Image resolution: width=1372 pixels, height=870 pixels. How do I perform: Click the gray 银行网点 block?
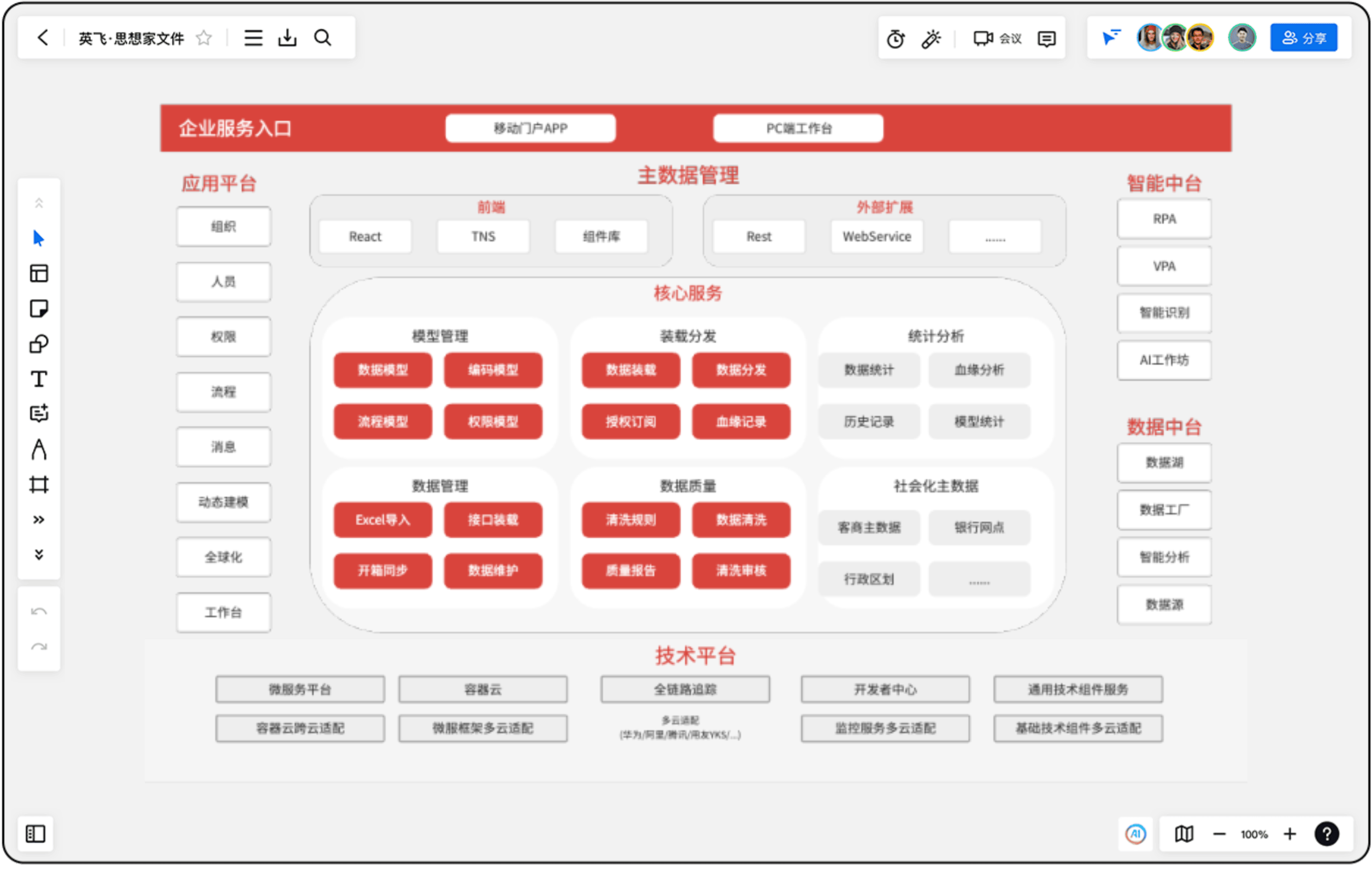tap(980, 527)
